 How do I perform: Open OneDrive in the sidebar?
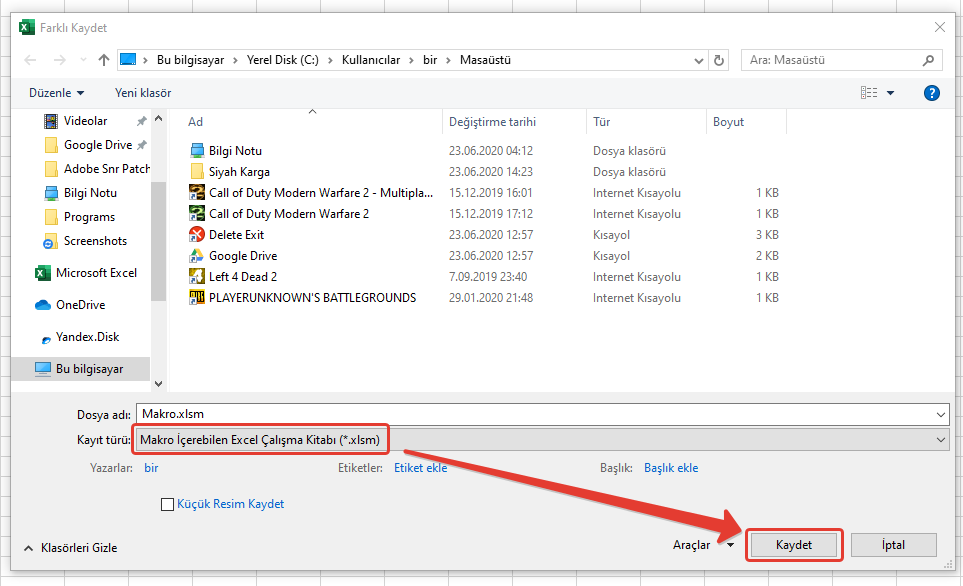79,305
